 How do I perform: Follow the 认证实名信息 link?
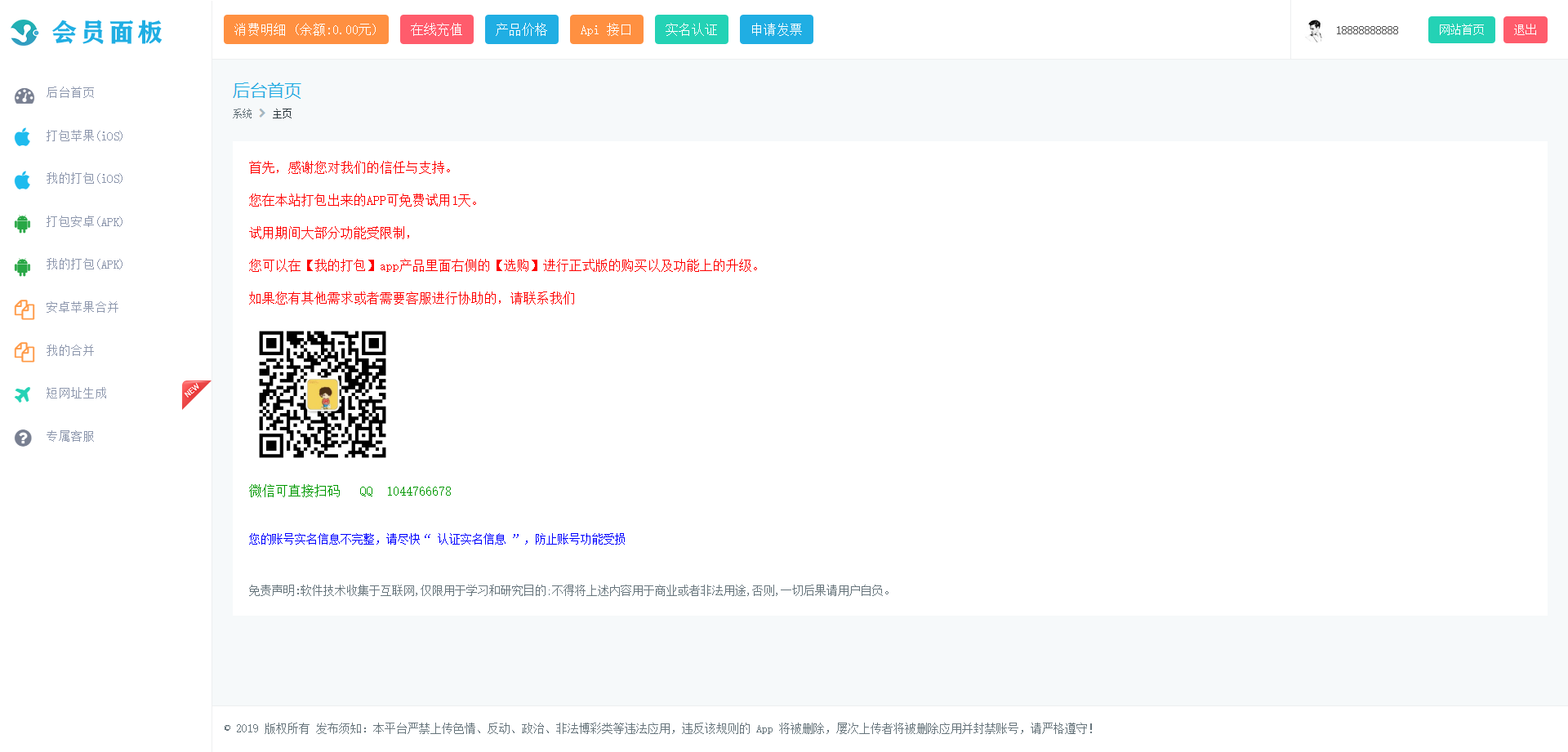tap(470, 539)
